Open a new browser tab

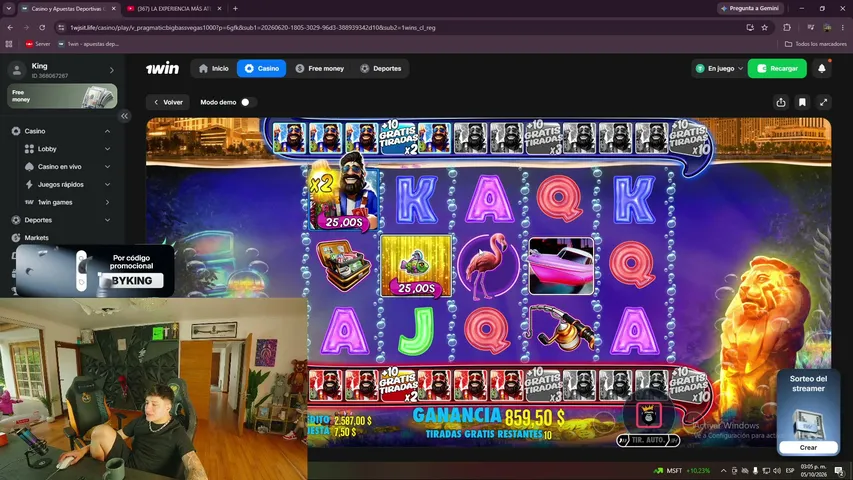point(236,9)
